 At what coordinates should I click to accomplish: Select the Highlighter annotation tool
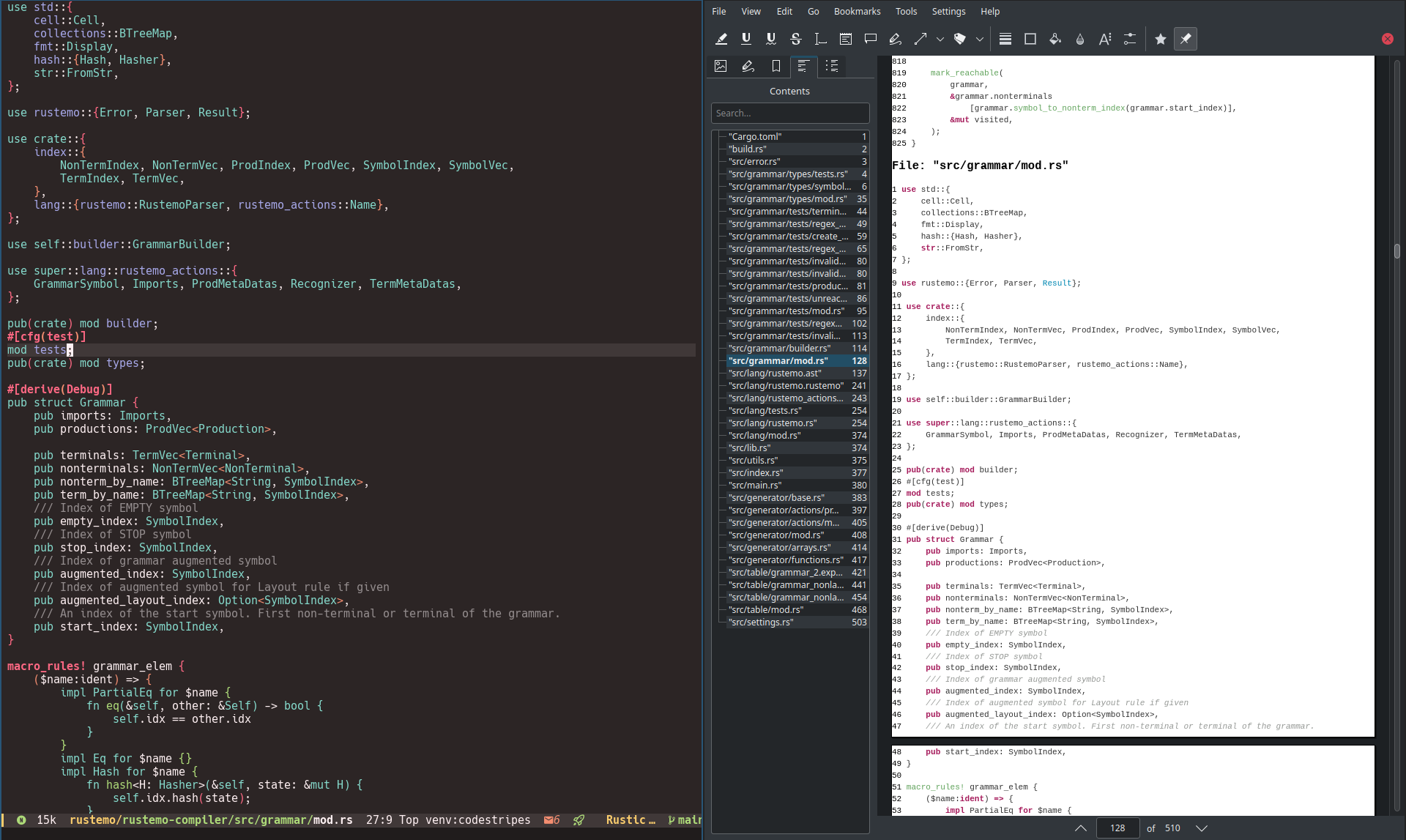(x=721, y=39)
